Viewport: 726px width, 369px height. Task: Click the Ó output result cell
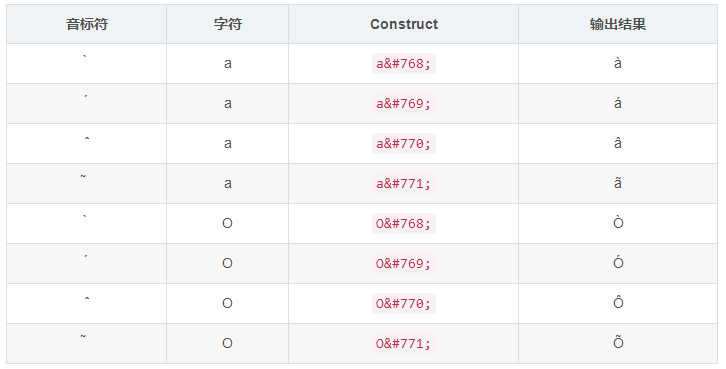click(618, 263)
